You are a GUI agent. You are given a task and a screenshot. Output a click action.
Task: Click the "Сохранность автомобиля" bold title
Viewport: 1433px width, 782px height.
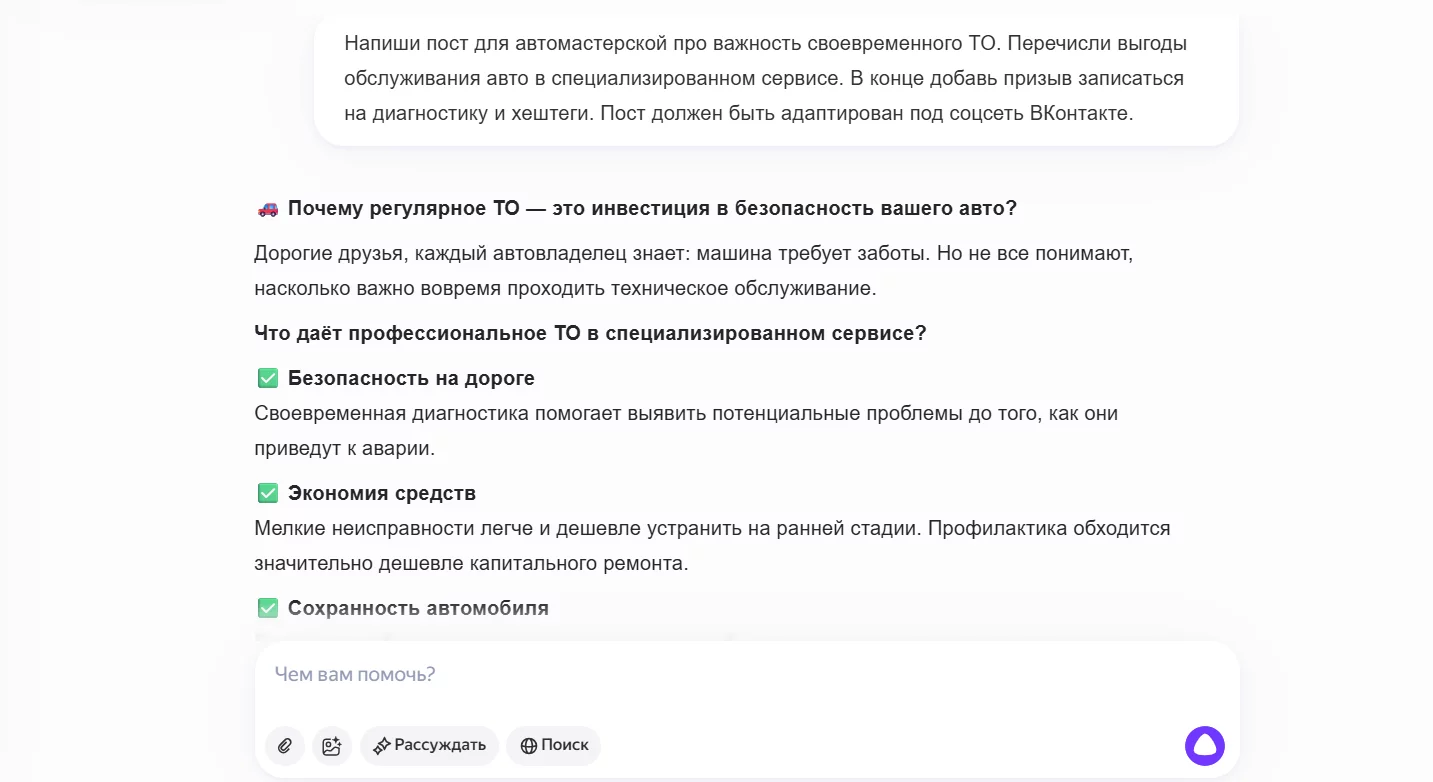click(418, 608)
